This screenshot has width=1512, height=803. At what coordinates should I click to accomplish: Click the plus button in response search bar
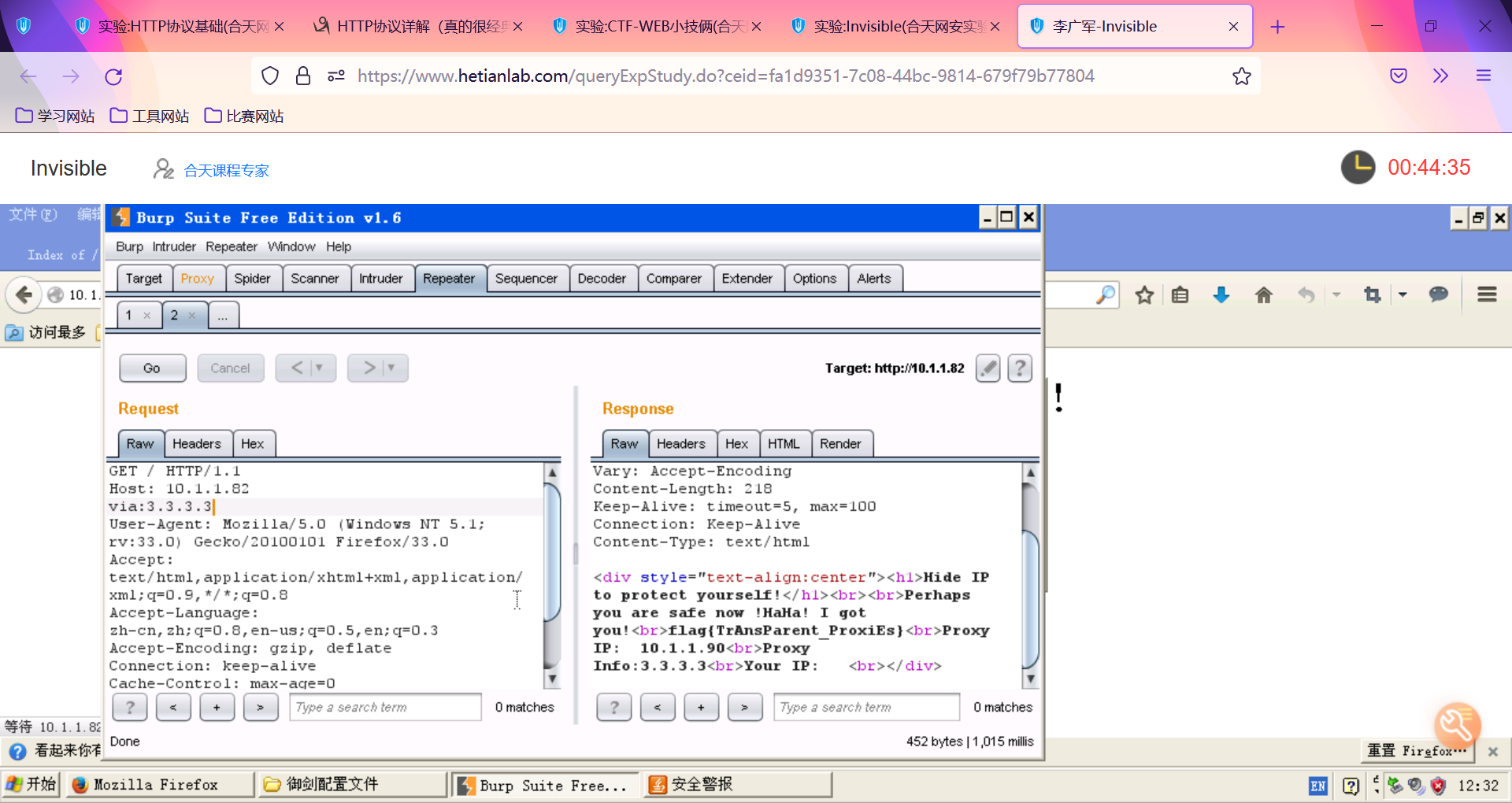point(701,707)
